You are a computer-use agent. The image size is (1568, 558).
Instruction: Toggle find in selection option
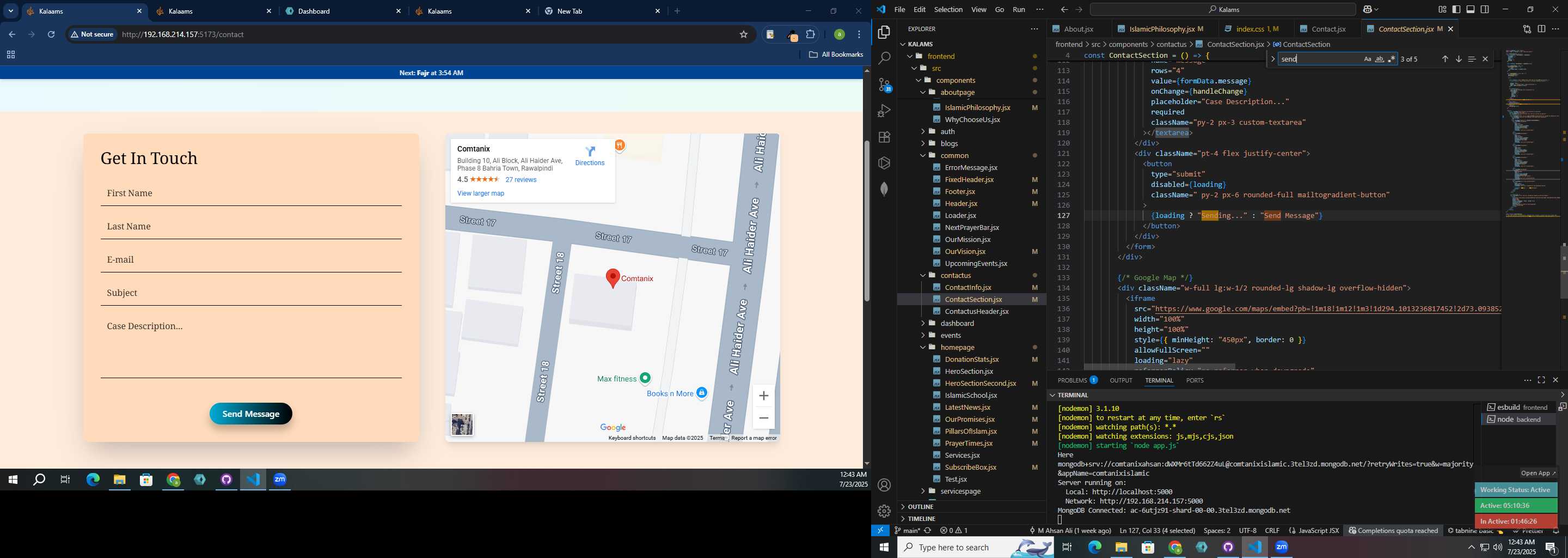tap(1472, 59)
